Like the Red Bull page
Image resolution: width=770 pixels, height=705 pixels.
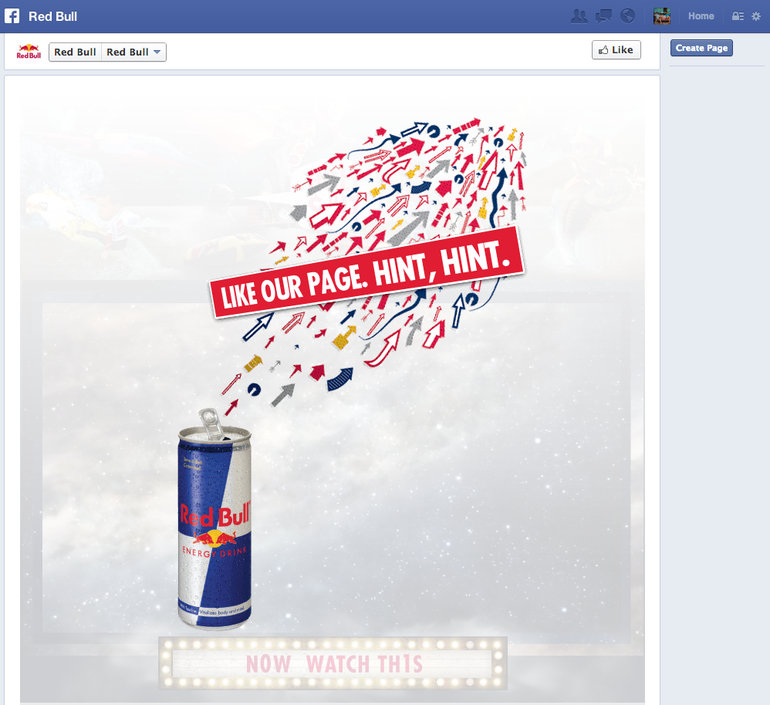616,50
